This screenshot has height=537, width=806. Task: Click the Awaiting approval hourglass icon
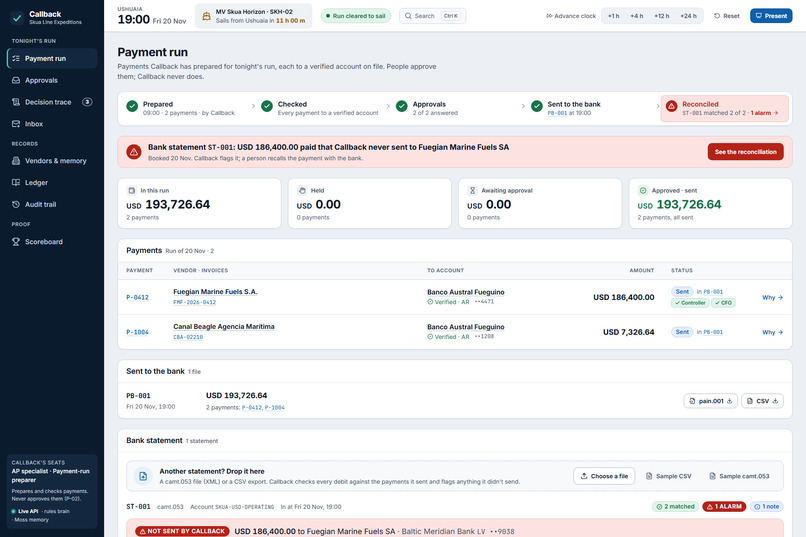472,191
